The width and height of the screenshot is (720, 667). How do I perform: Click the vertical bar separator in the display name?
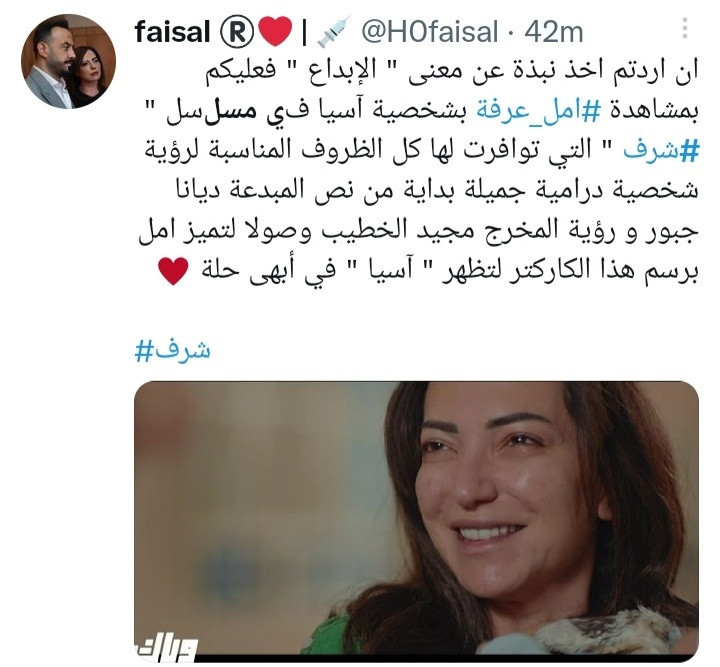[304, 32]
